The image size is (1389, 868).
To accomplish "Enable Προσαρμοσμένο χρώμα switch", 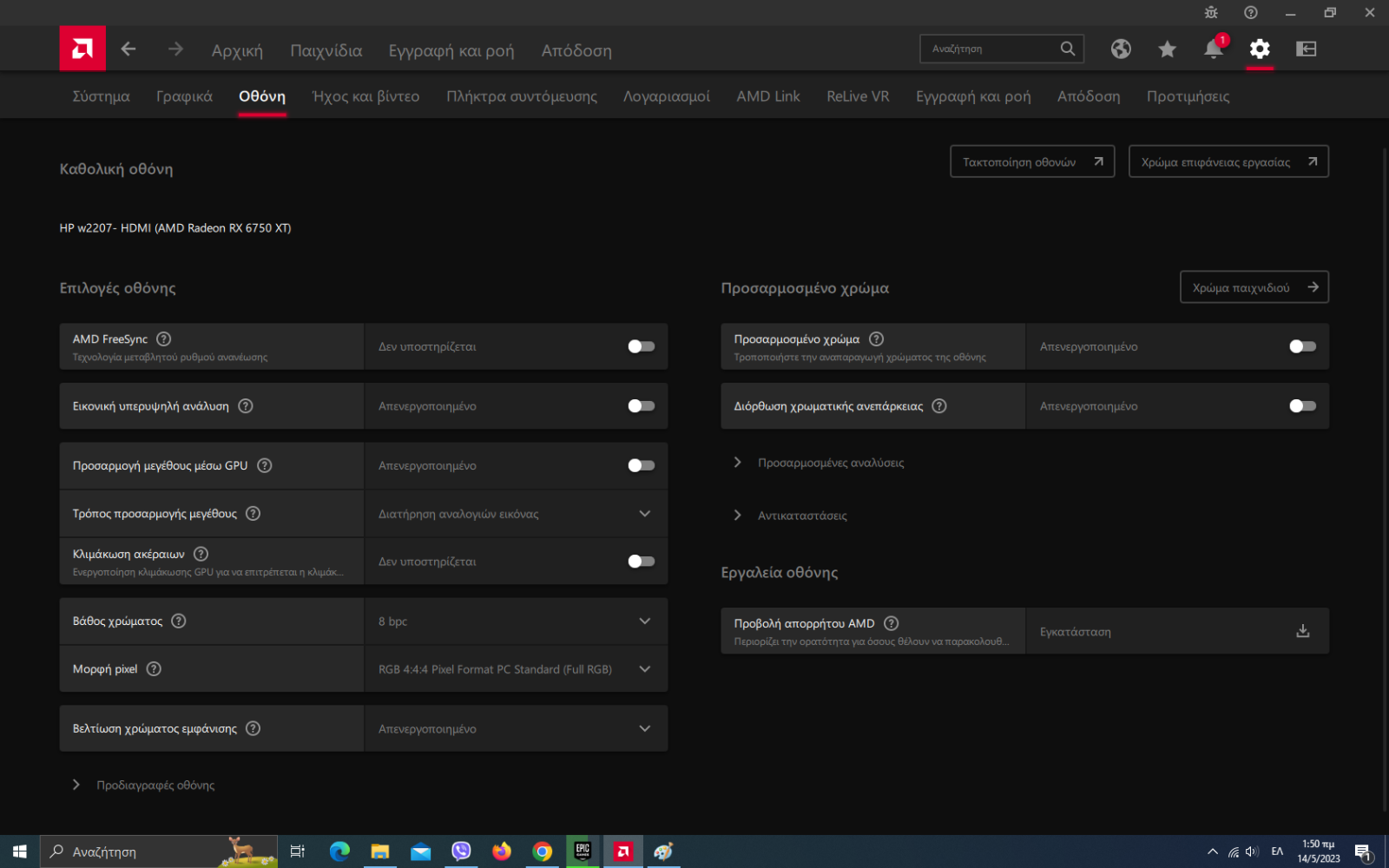I will pyautogui.click(x=1302, y=346).
